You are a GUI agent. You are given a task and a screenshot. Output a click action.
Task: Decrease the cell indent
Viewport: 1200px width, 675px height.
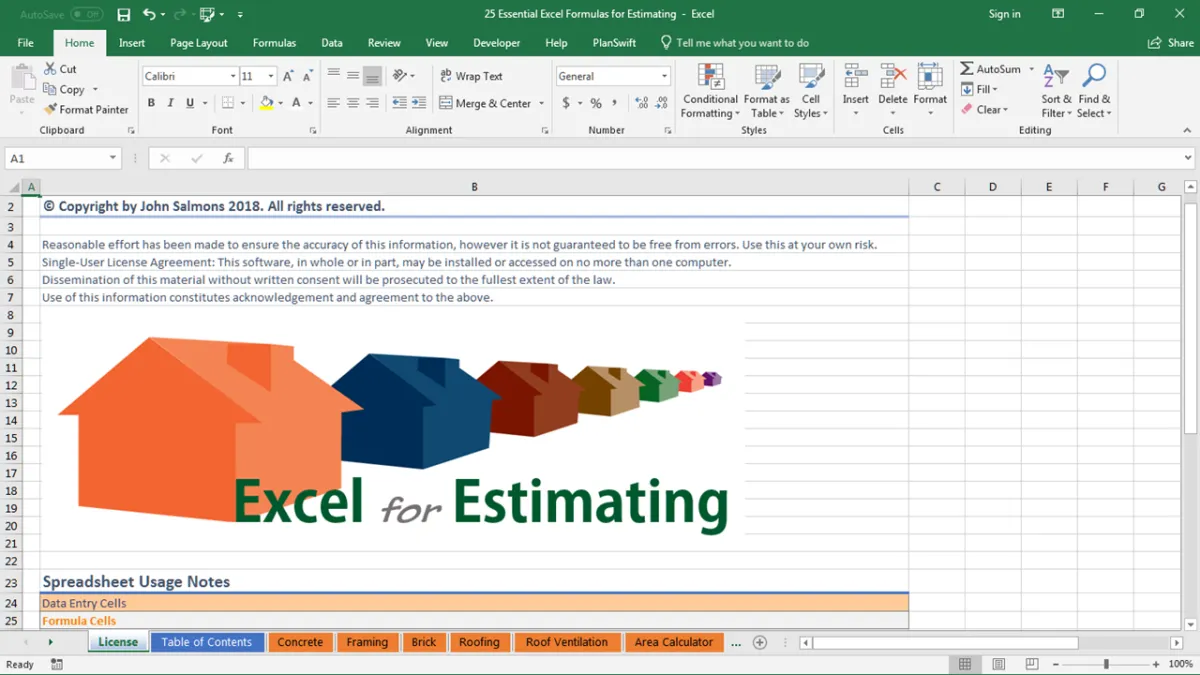399,103
